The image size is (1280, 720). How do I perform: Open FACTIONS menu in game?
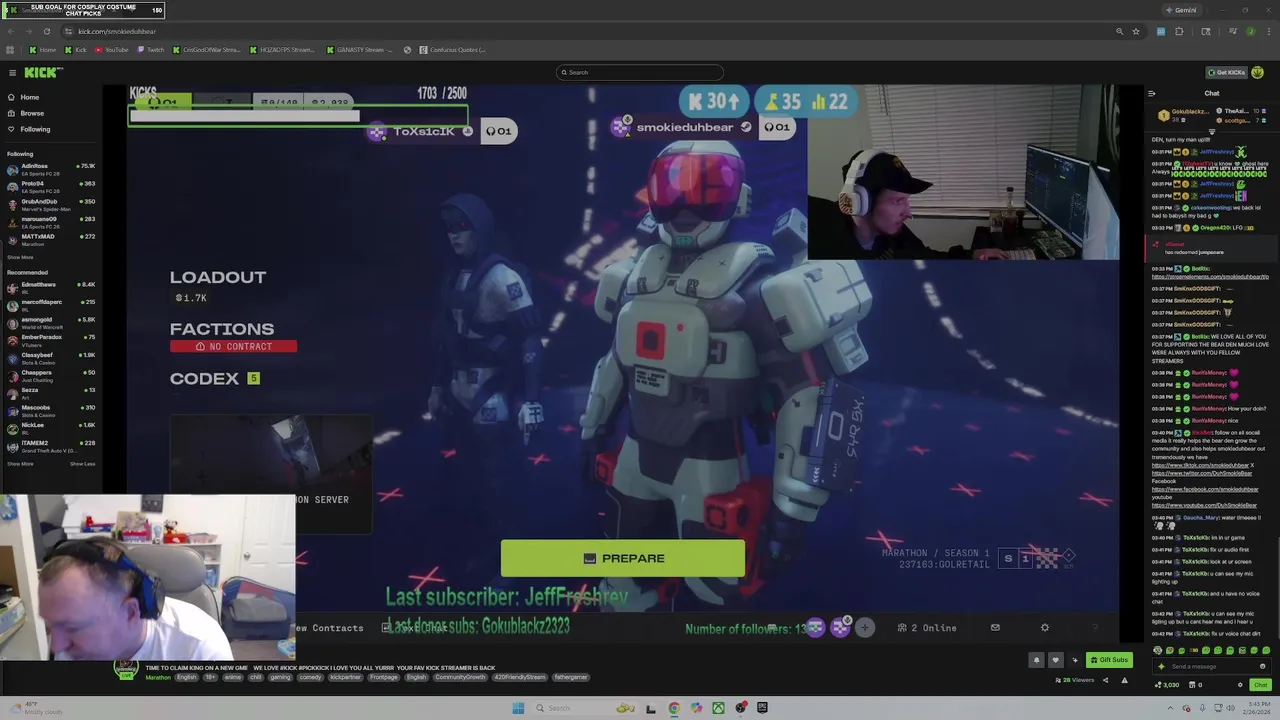[221, 329]
